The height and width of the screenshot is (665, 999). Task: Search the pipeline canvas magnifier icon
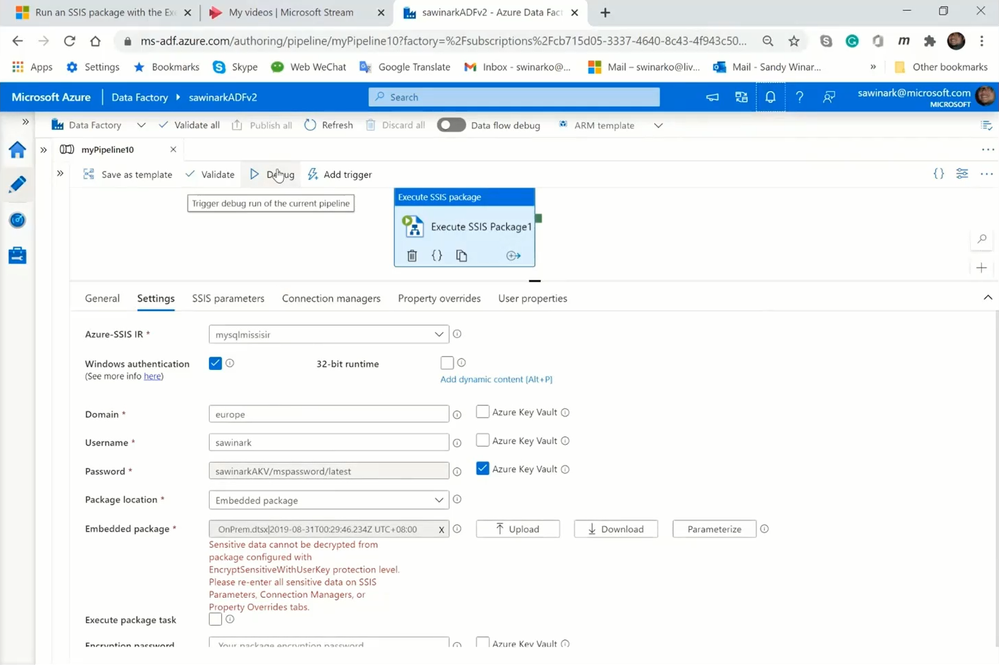coord(982,239)
